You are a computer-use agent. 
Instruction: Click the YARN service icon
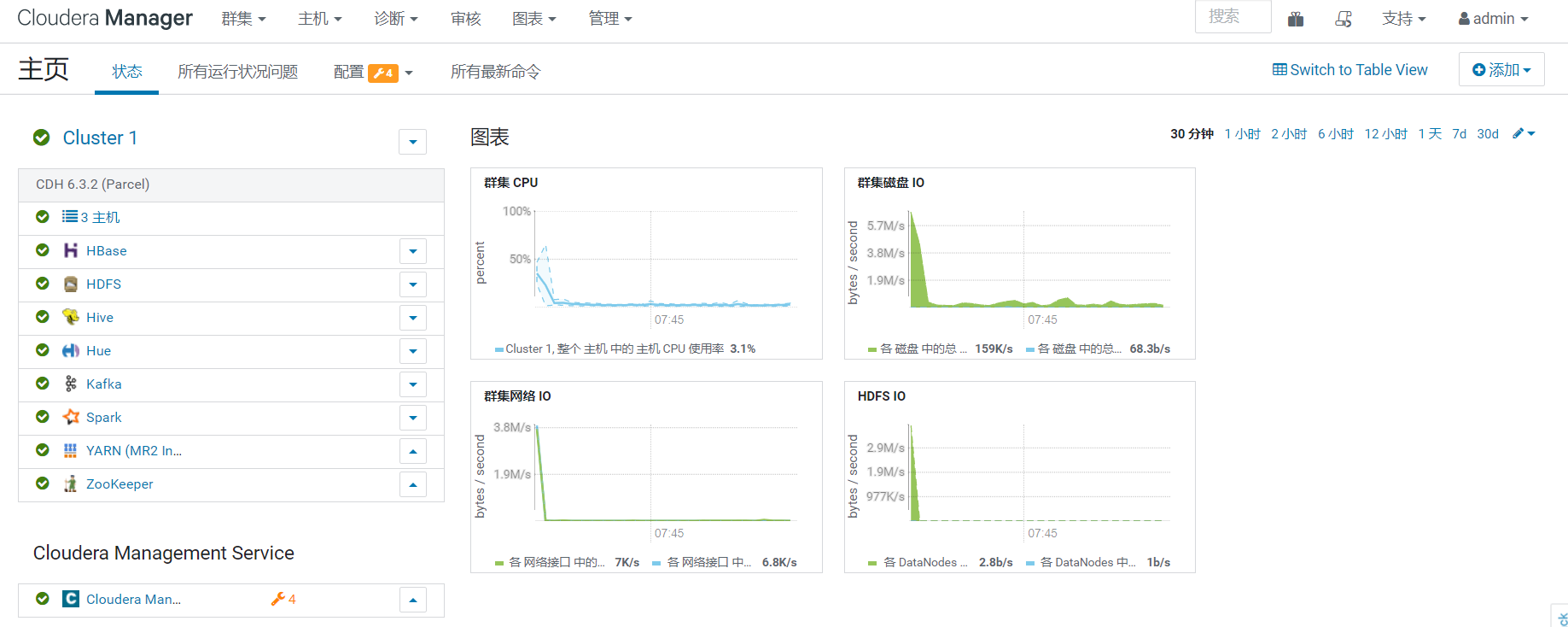click(x=71, y=450)
